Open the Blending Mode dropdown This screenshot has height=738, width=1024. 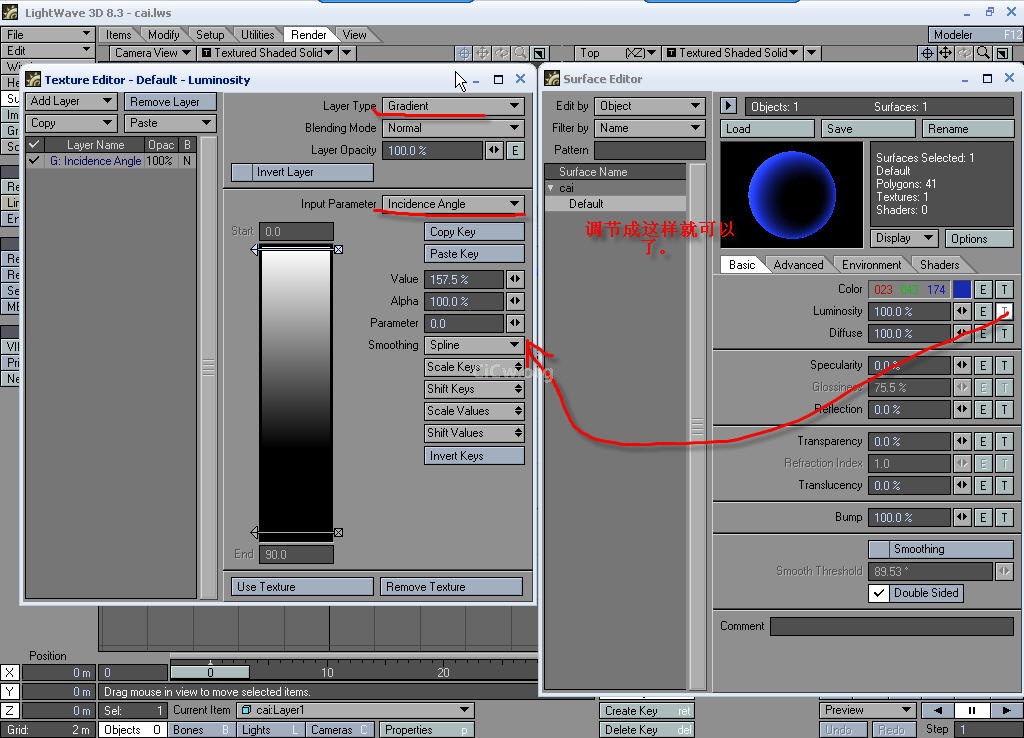(x=453, y=128)
